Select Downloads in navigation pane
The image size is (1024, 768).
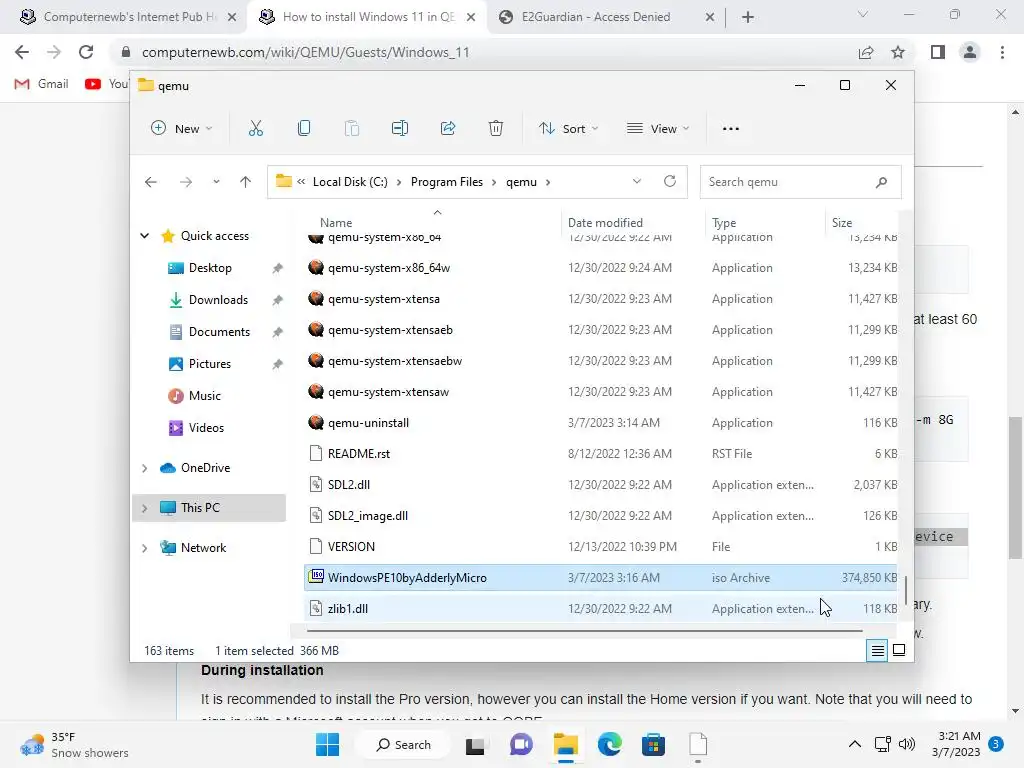pyautogui.click(x=218, y=300)
